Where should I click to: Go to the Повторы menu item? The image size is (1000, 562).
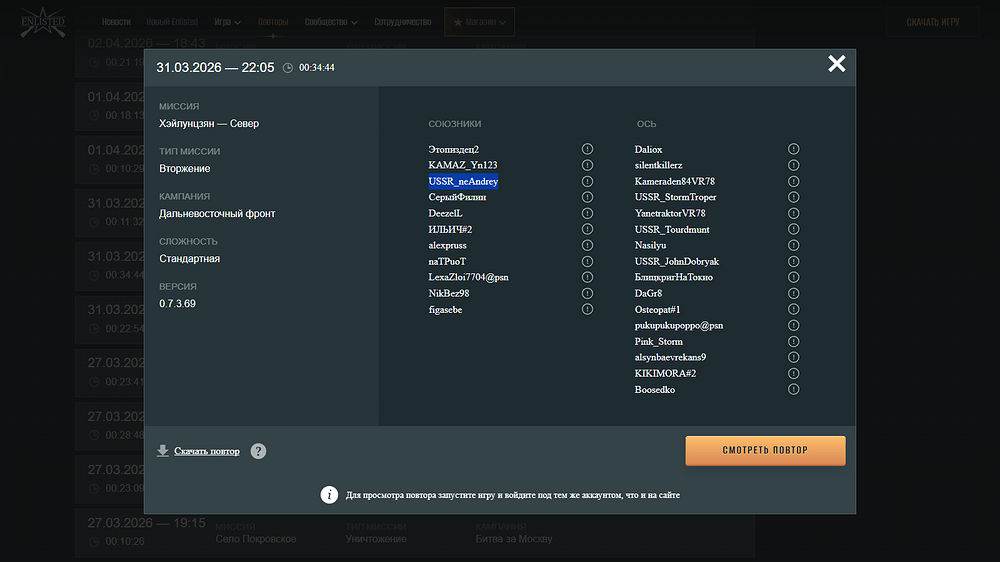pos(273,21)
